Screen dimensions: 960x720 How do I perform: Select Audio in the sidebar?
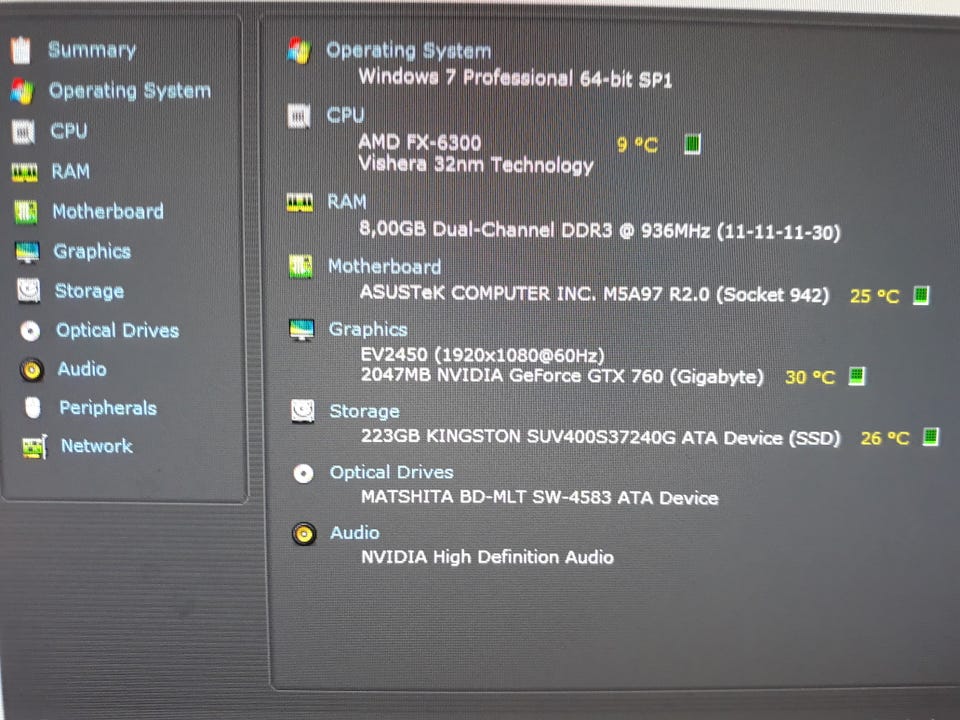click(82, 369)
